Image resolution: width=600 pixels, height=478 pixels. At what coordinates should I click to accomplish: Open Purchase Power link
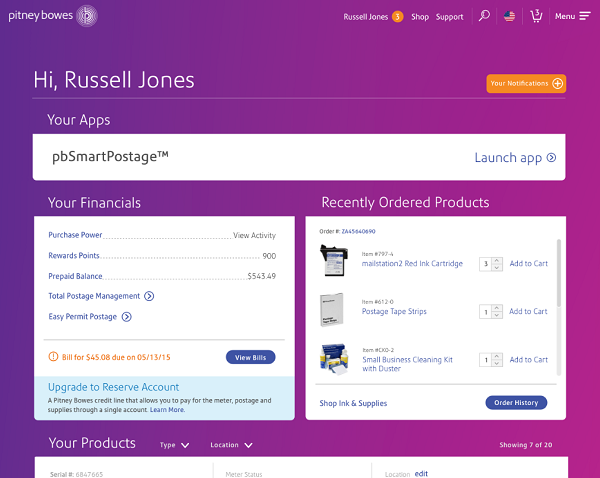[75, 235]
